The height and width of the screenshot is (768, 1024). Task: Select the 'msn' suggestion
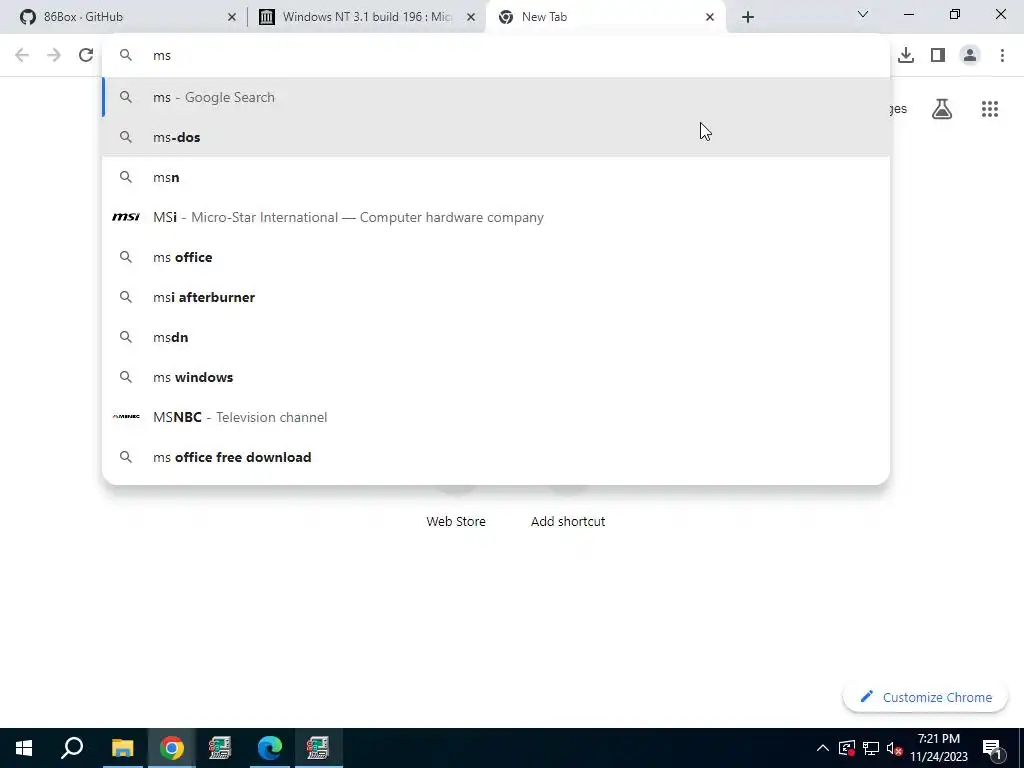tap(496, 177)
